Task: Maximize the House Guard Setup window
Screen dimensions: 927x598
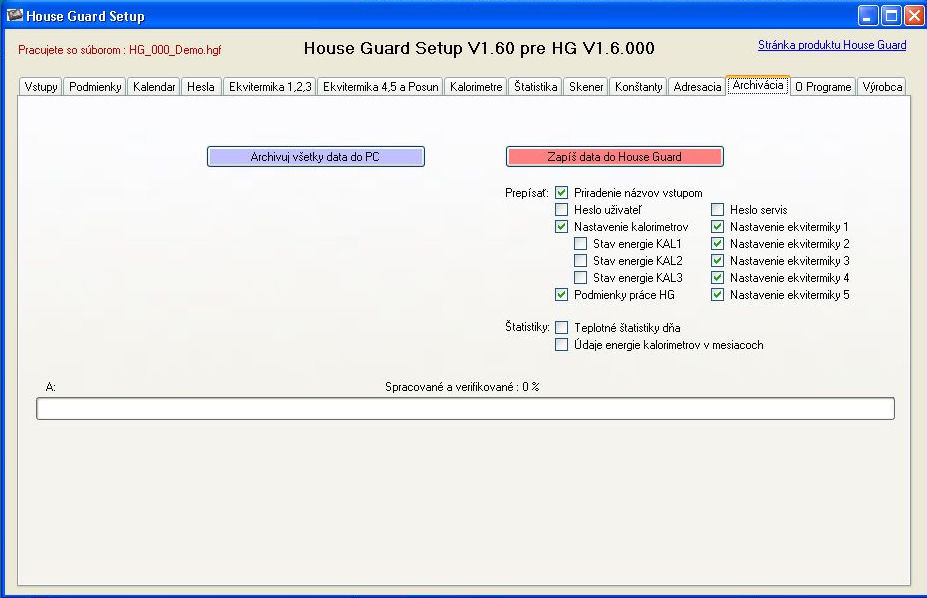Action: click(891, 15)
